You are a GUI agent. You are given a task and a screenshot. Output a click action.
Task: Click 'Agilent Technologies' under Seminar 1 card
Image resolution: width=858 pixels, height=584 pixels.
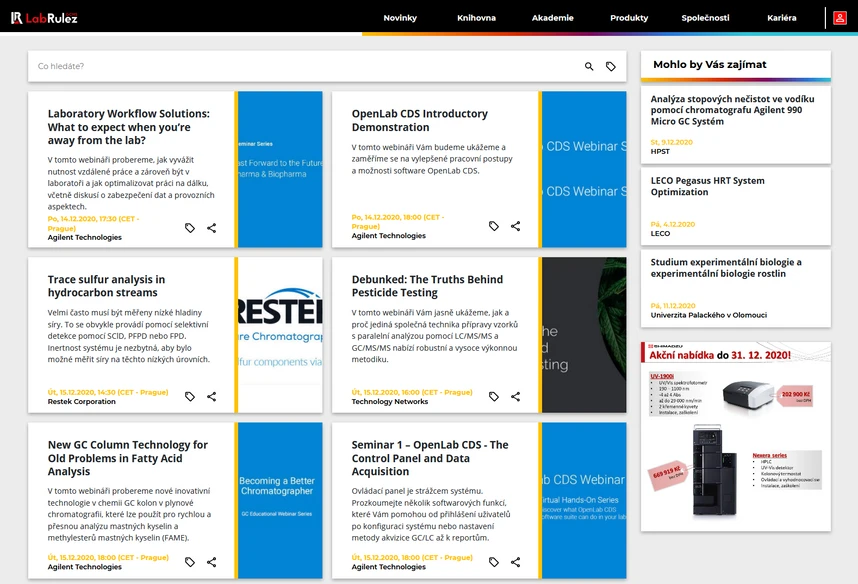(x=389, y=566)
